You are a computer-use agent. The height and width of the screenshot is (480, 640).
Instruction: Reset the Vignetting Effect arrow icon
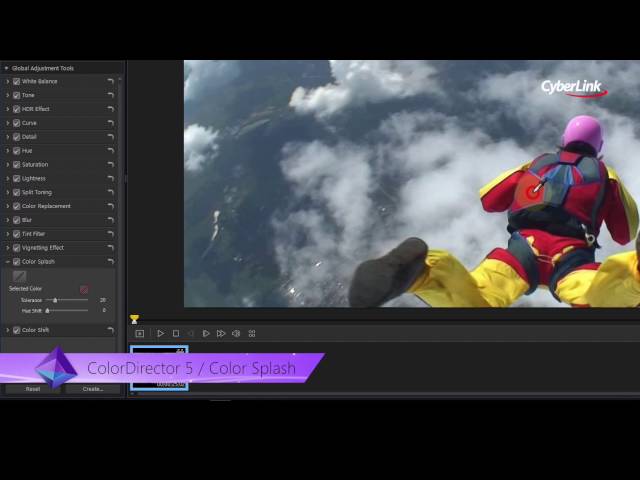110,248
